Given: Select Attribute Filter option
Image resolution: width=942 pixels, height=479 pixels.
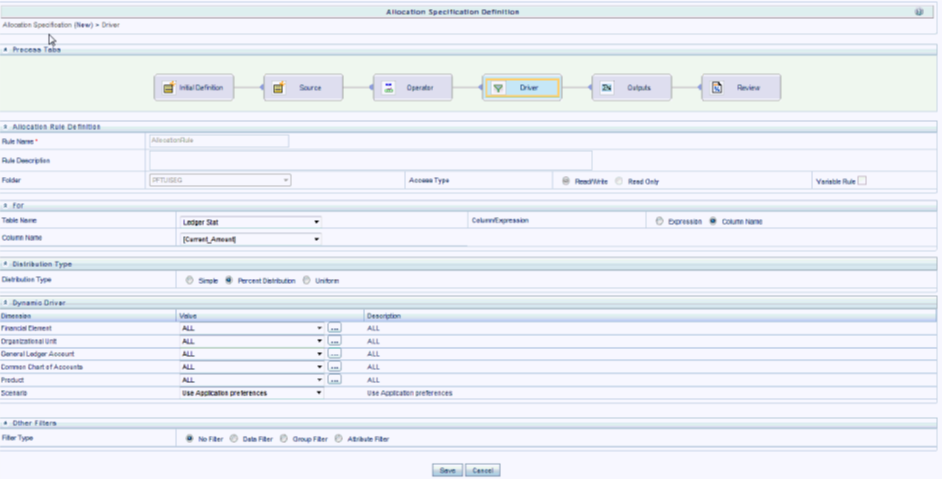Looking at the screenshot, I should tap(339, 439).
